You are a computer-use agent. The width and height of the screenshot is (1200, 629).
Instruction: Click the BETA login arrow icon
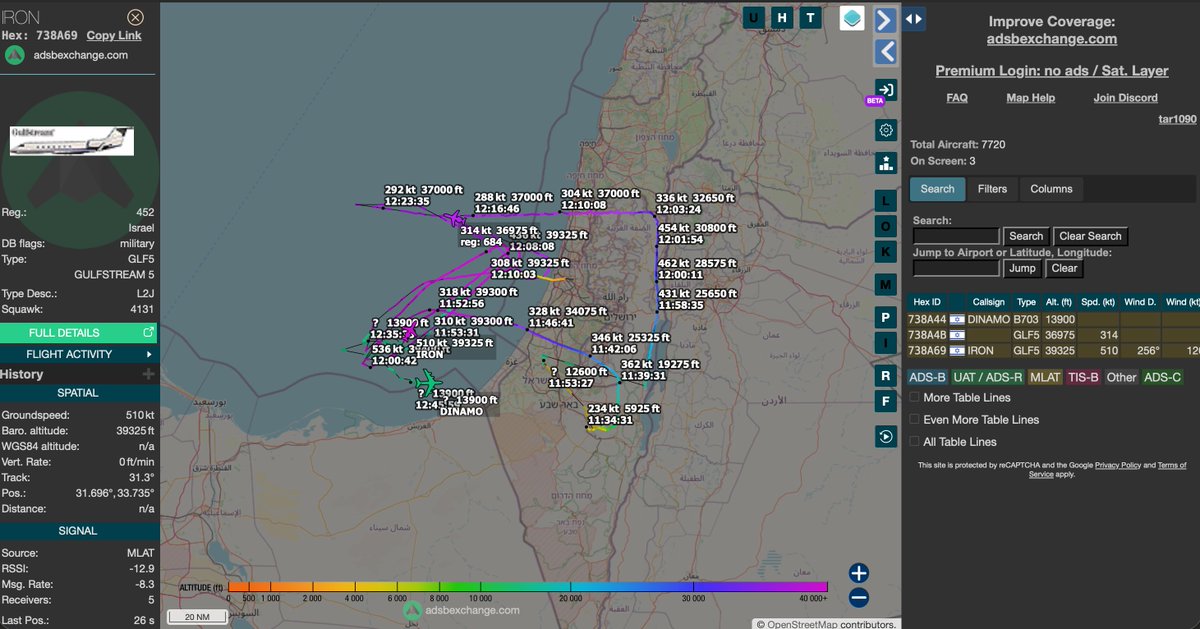[885, 90]
